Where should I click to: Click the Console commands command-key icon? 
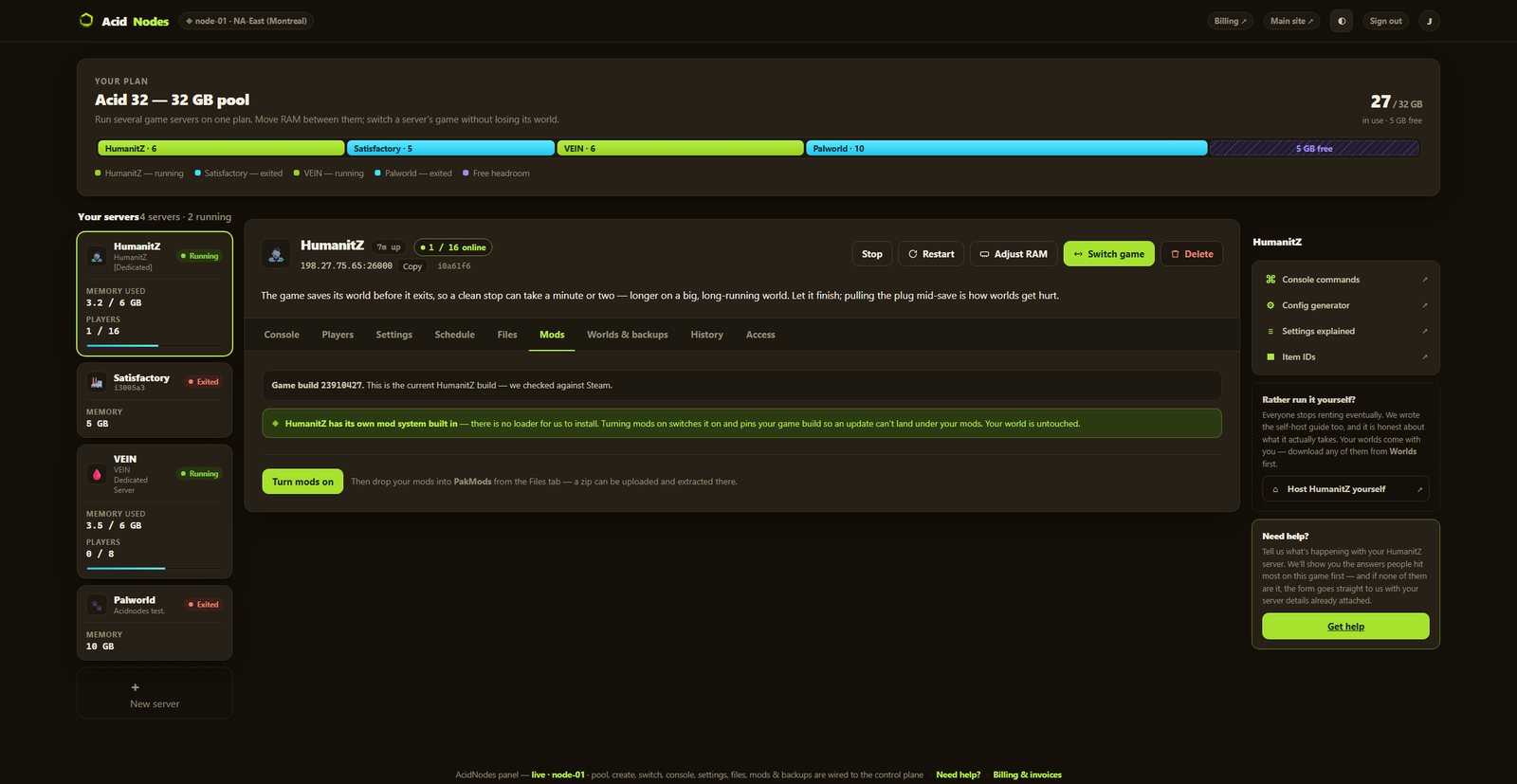point(1270,280)
